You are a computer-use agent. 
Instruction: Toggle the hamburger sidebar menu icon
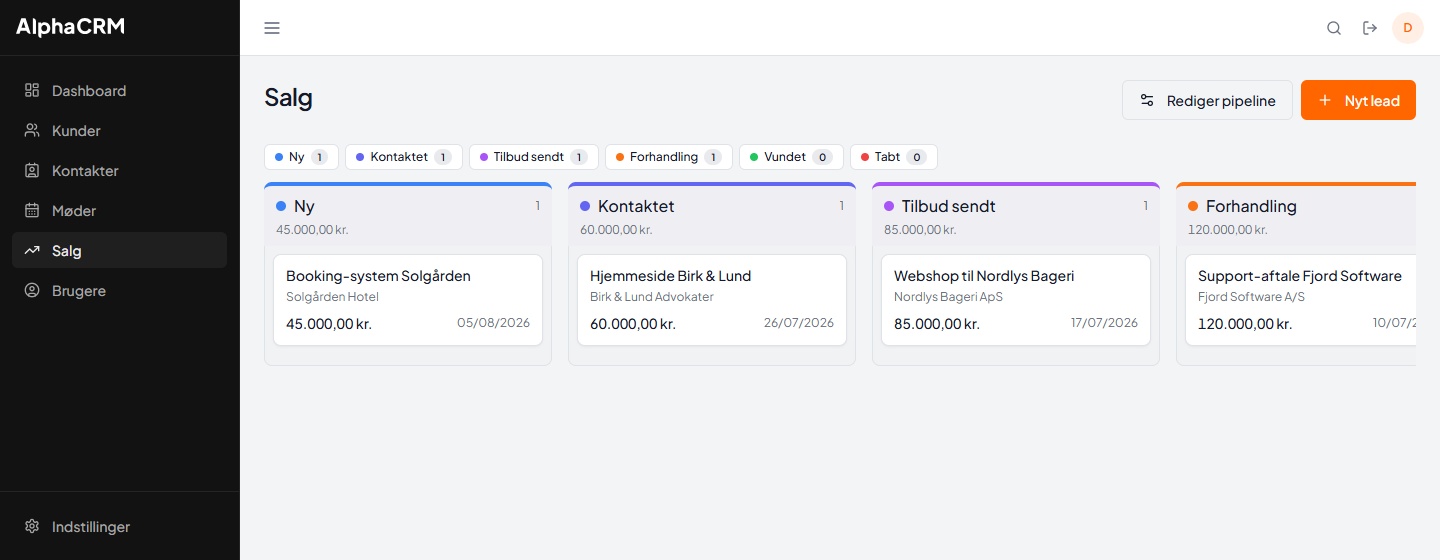[272, 28]
